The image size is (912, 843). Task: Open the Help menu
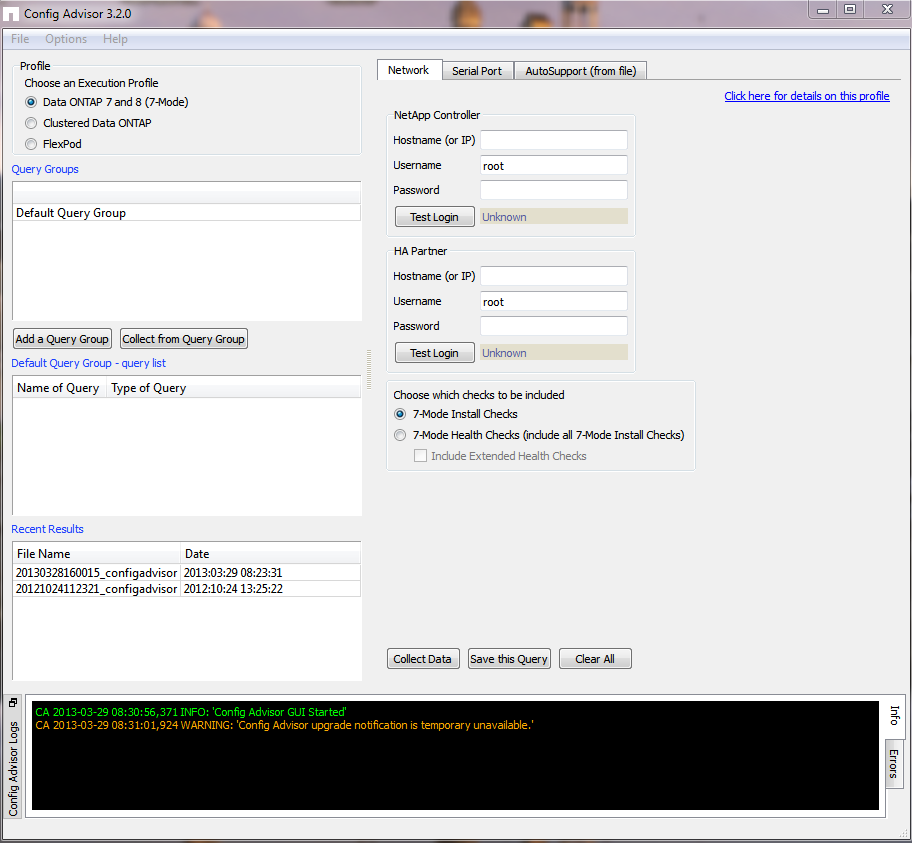(115, 39)
